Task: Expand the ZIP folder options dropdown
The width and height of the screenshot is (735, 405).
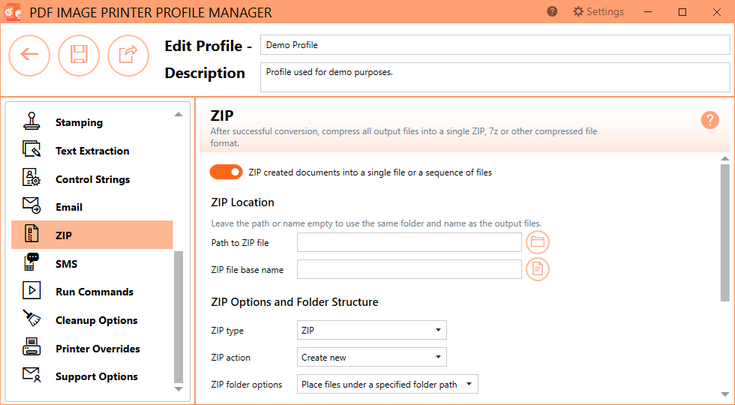Action: click(388, 384)
